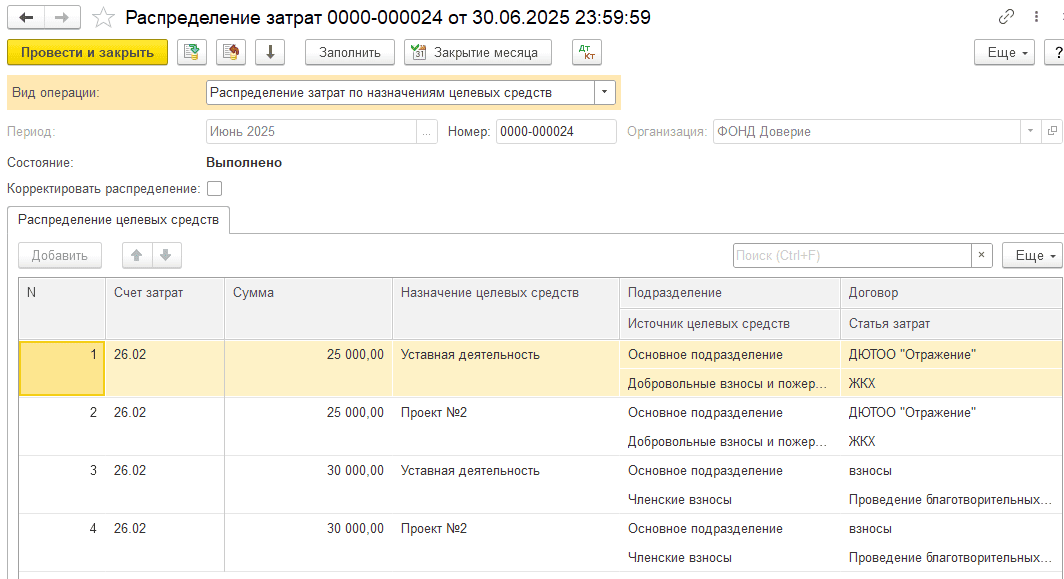The height and width of the screenshot is (579, 1064).
Task: Click Провести и закрыть button
Action: (x=87, y=52)
